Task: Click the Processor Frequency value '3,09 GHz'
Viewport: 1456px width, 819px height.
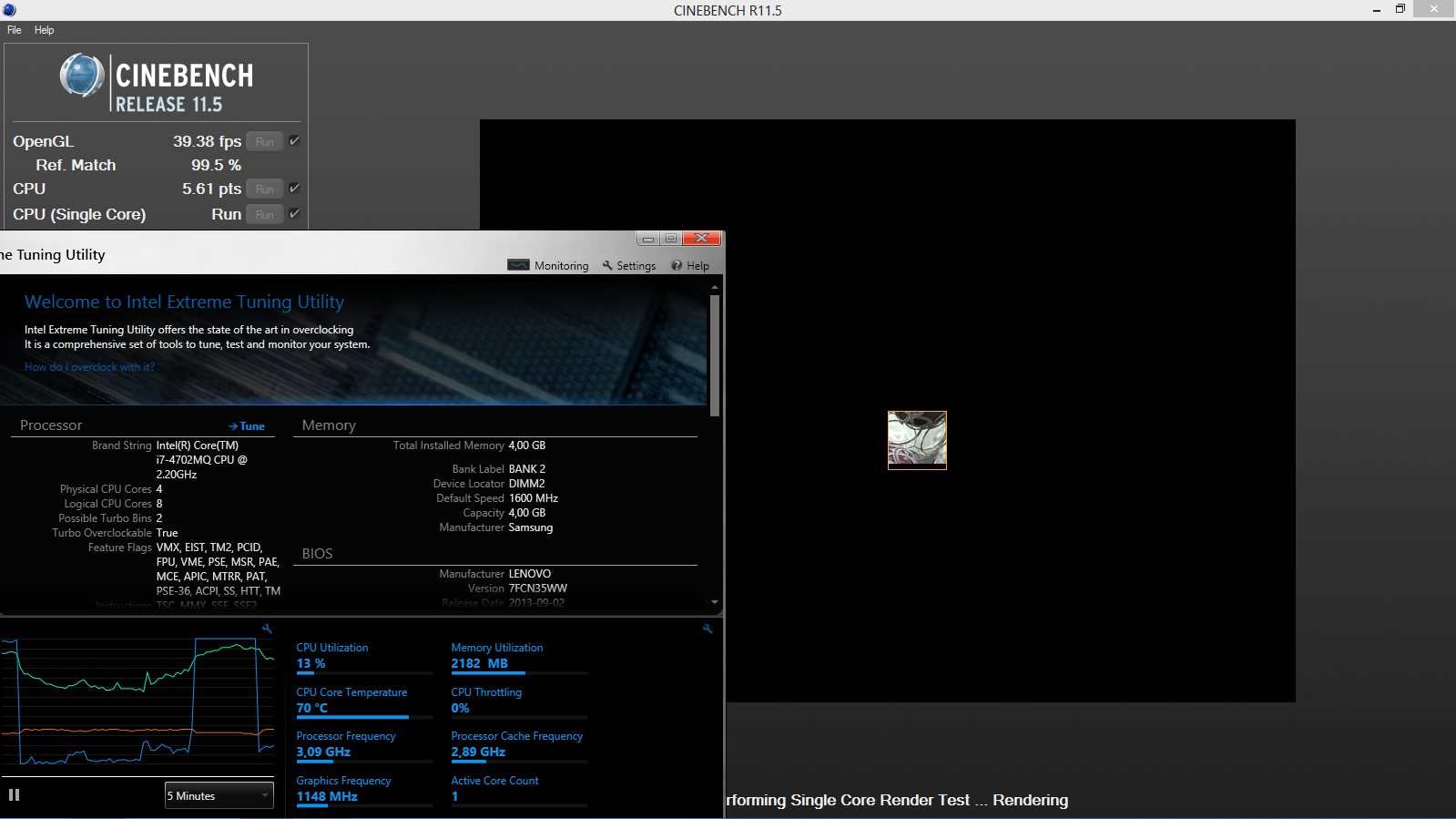Action: (x=323, y=752)
